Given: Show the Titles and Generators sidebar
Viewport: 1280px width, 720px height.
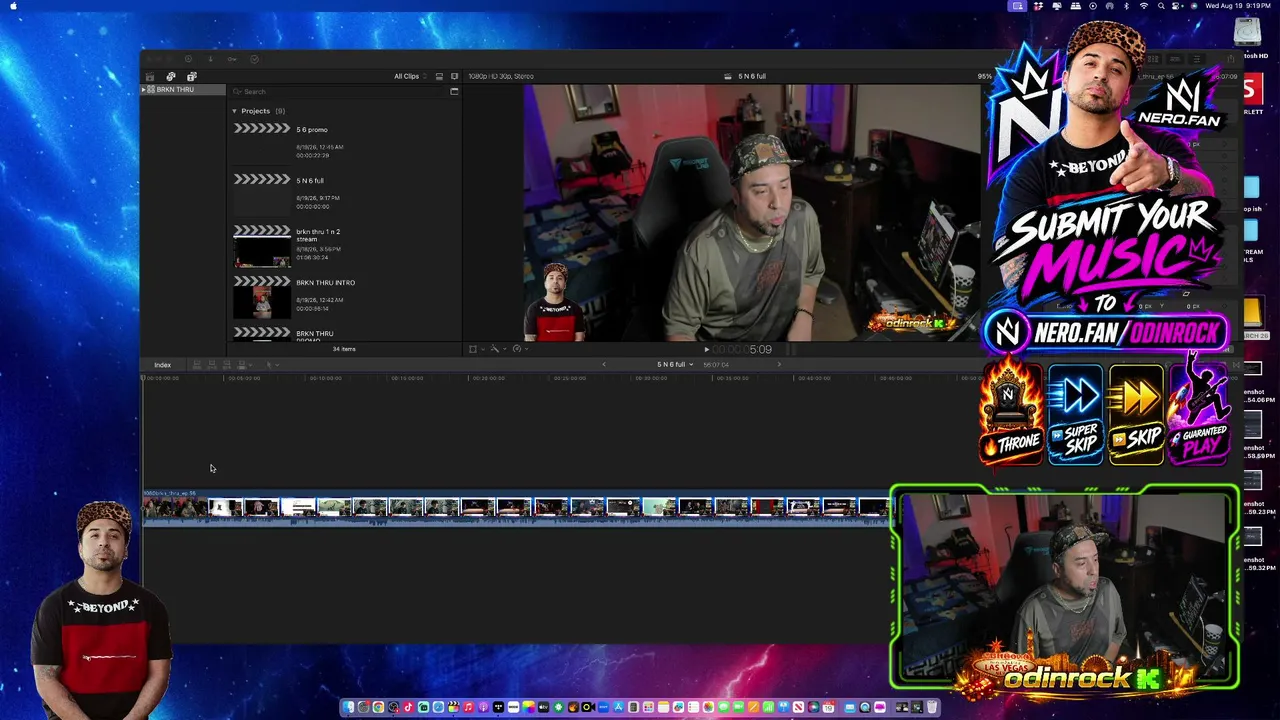Looking at the screenshot, I should pyautogui.click(x=191, y=77).
